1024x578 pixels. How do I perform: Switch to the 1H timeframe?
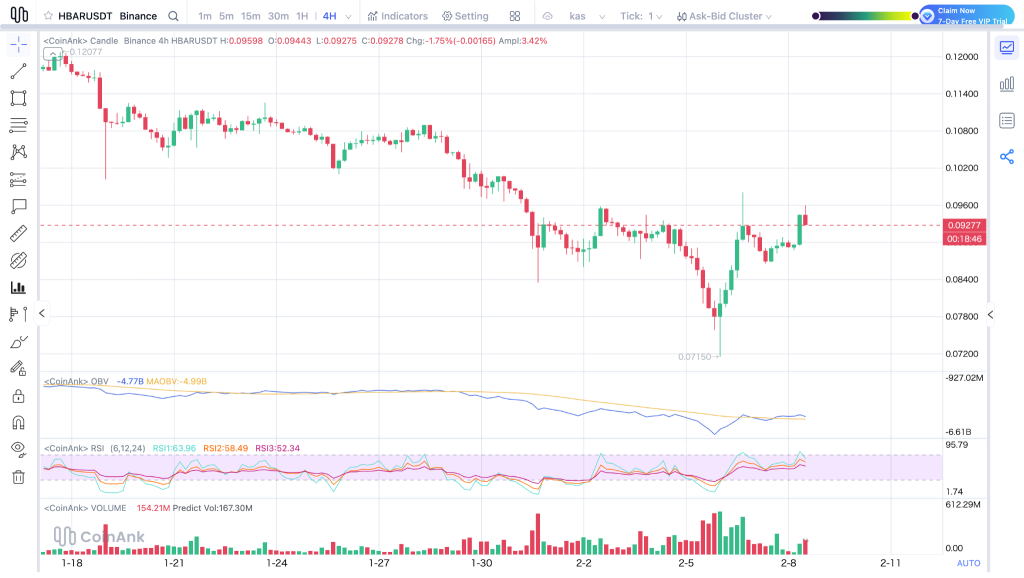(304, 15)
